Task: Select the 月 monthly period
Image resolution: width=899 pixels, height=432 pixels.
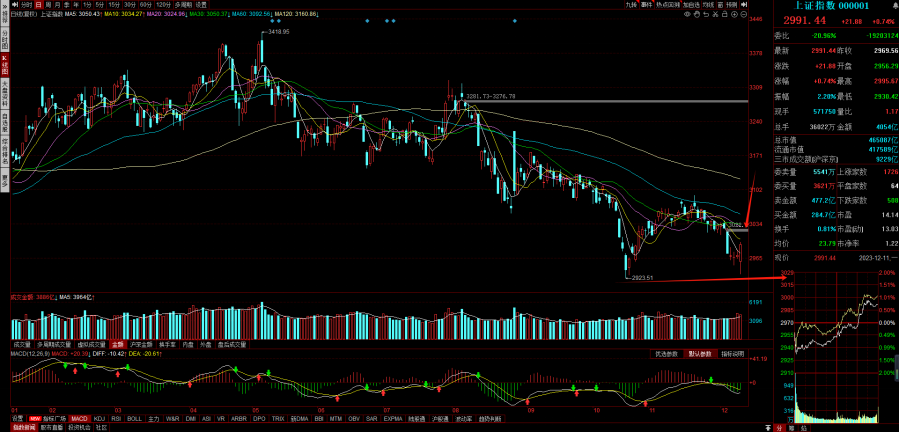Action: coord(57,5)
